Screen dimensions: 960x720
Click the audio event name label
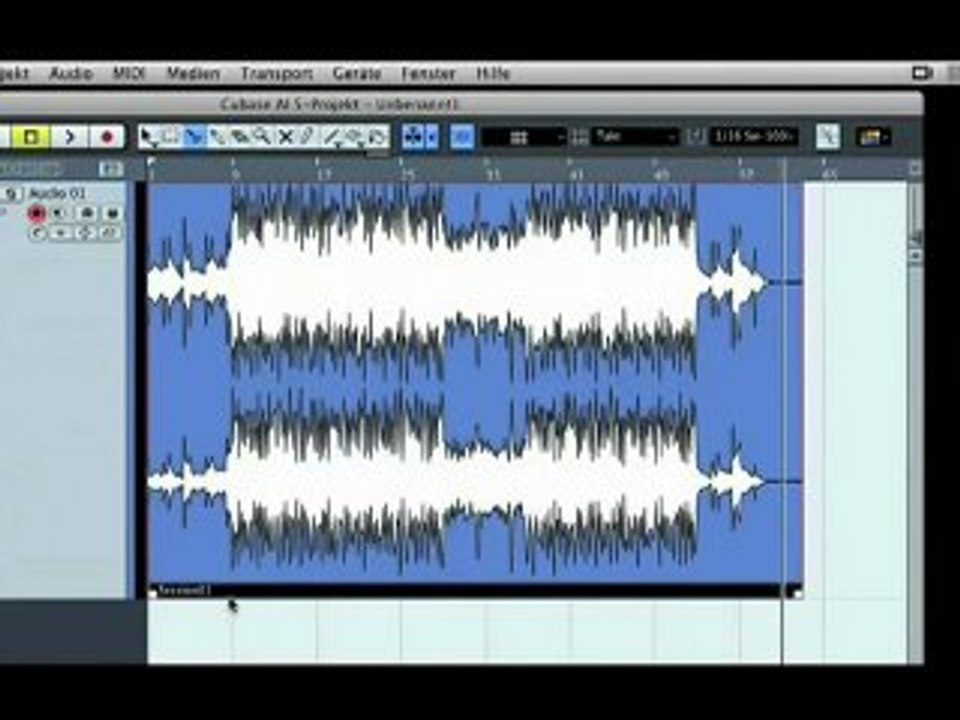184,590
